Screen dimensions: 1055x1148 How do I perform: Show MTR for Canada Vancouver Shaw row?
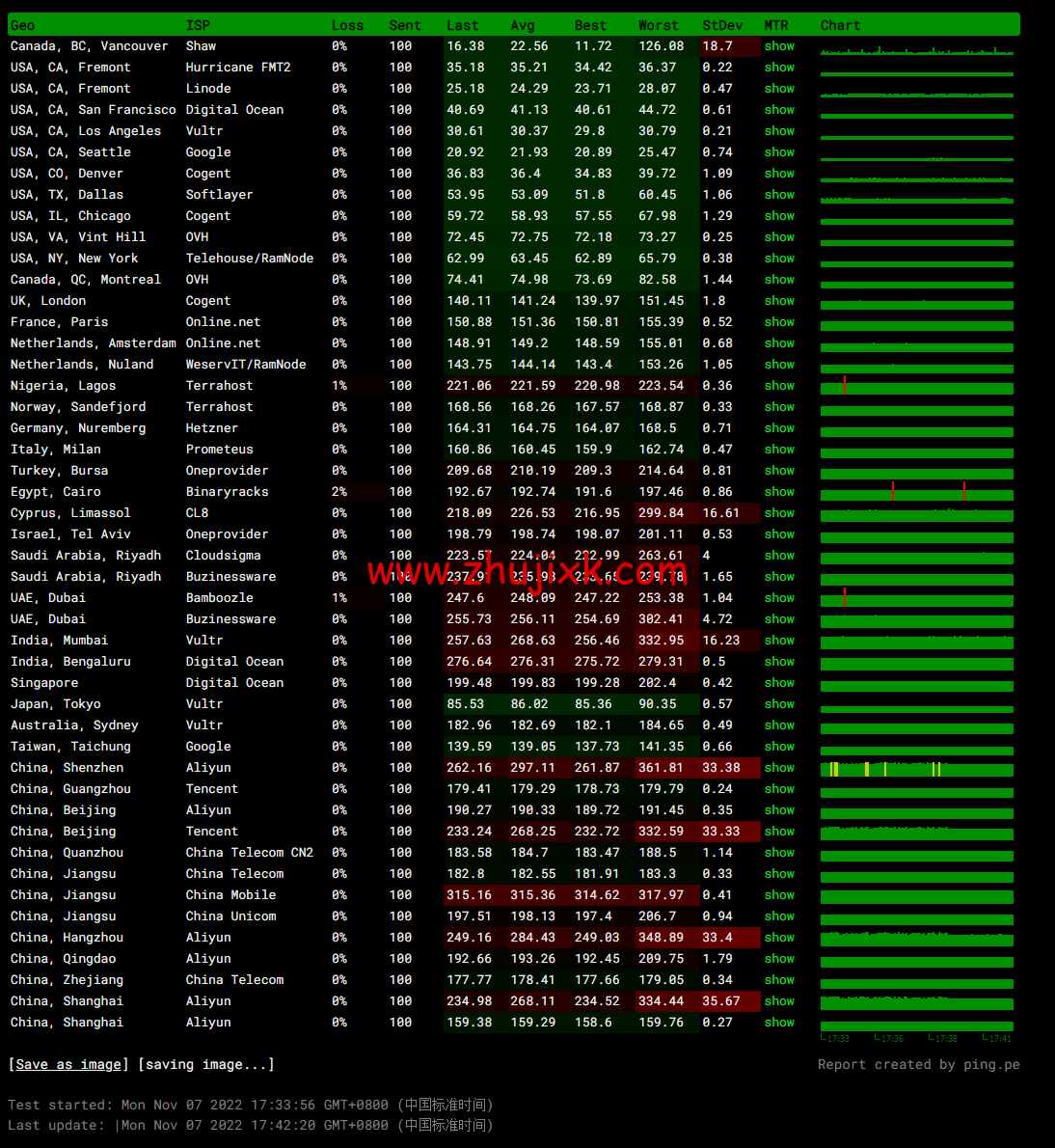click(779, 46)
